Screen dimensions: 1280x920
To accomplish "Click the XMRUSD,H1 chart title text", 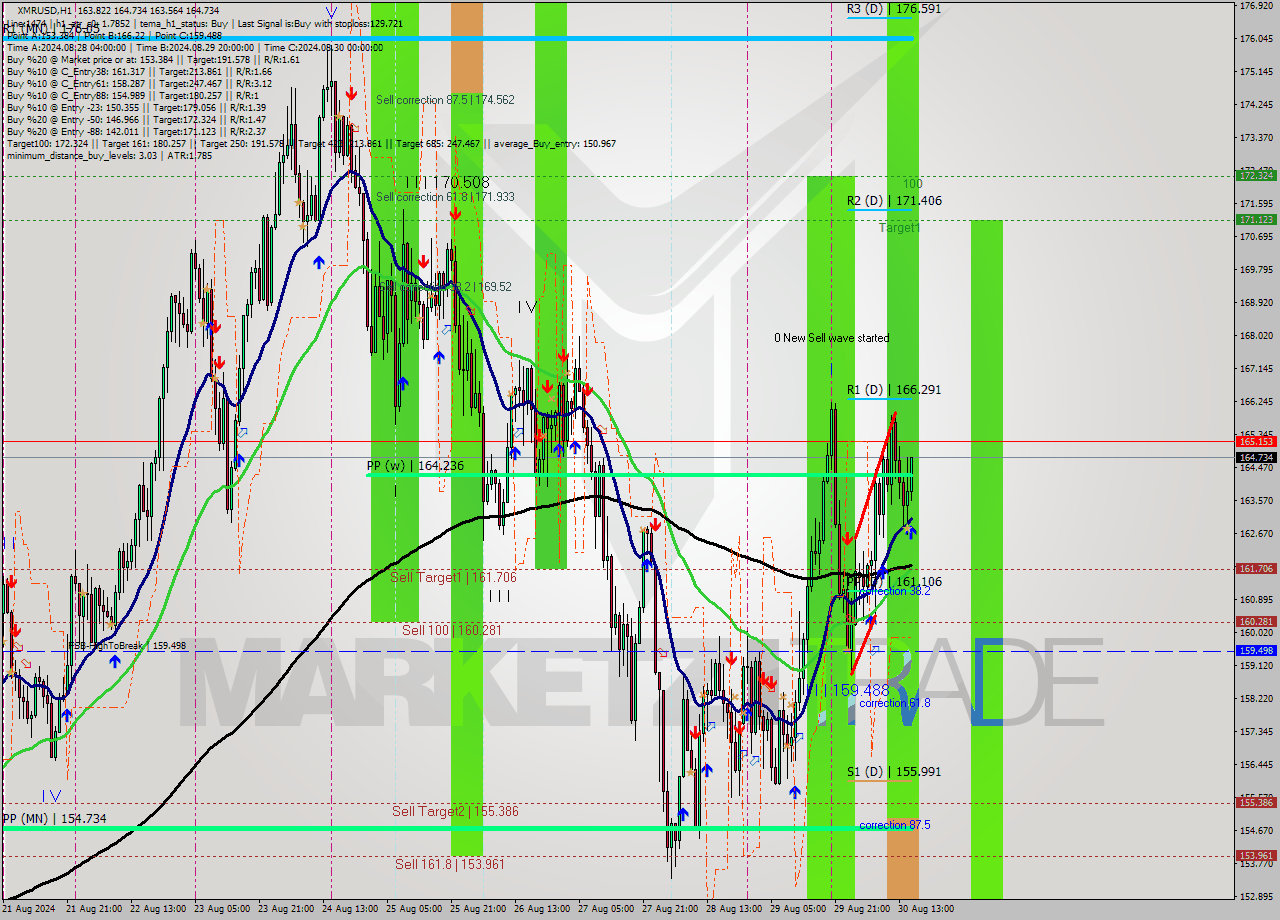I will tap(45, 10).
